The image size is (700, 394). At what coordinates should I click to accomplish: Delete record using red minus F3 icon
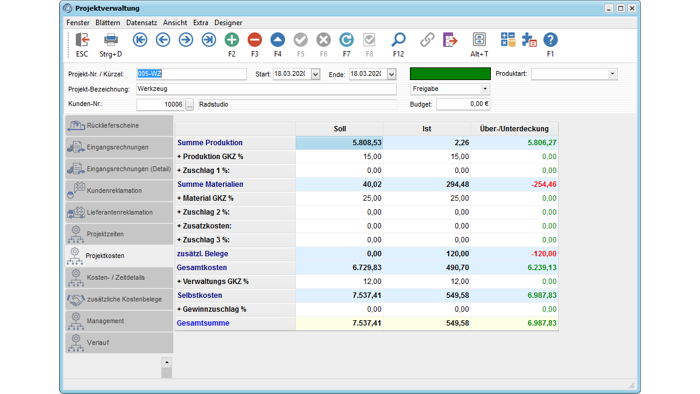[254, 40]
